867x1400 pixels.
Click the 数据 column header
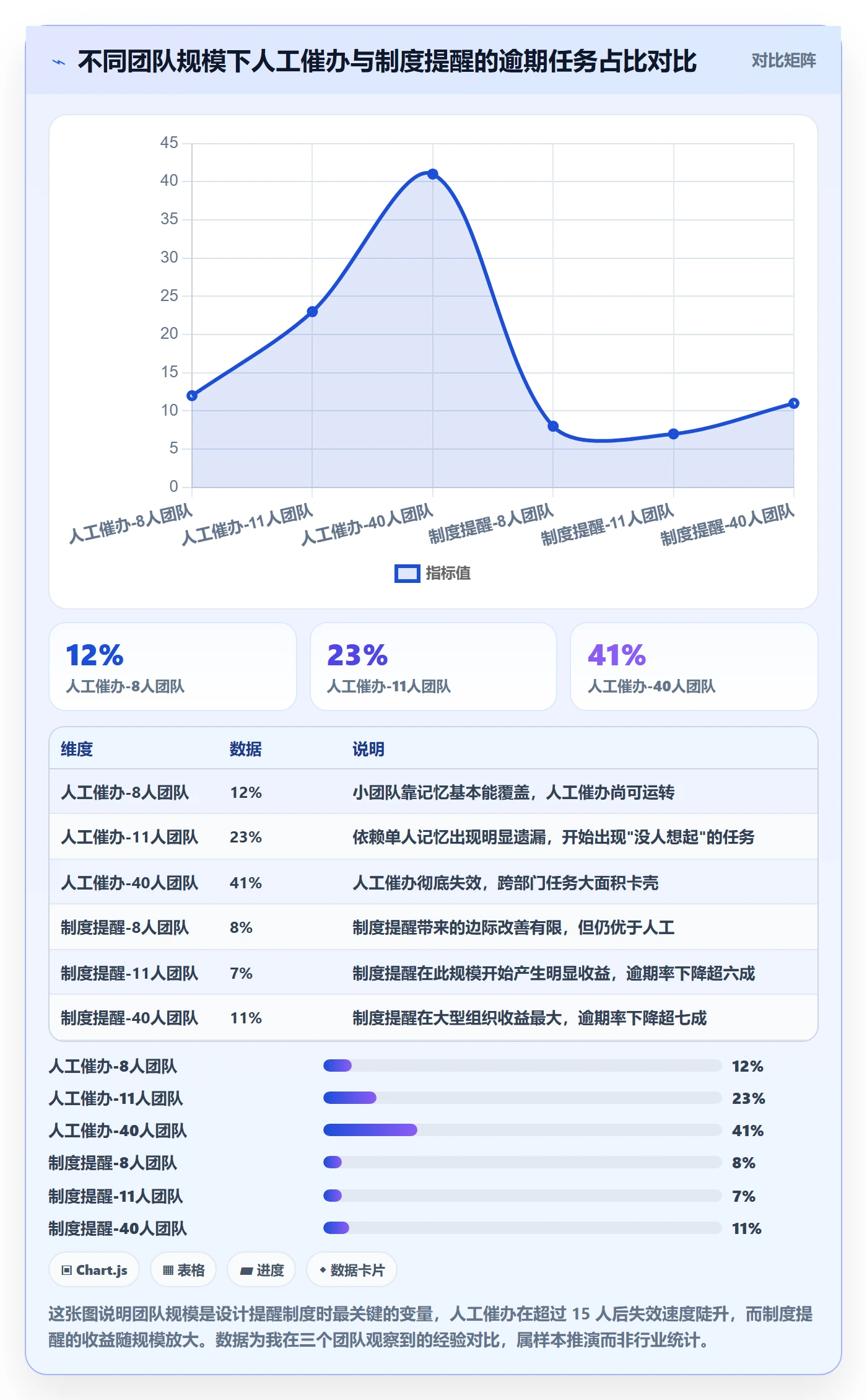pos(245,749)
